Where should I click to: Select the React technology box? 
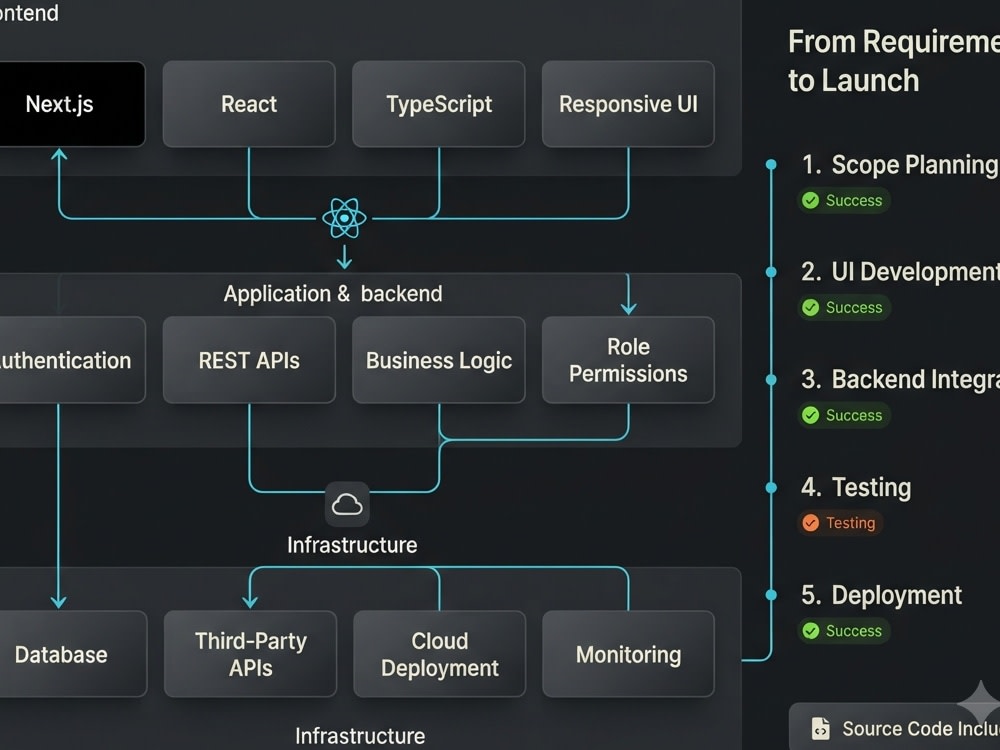coord(249,104)
